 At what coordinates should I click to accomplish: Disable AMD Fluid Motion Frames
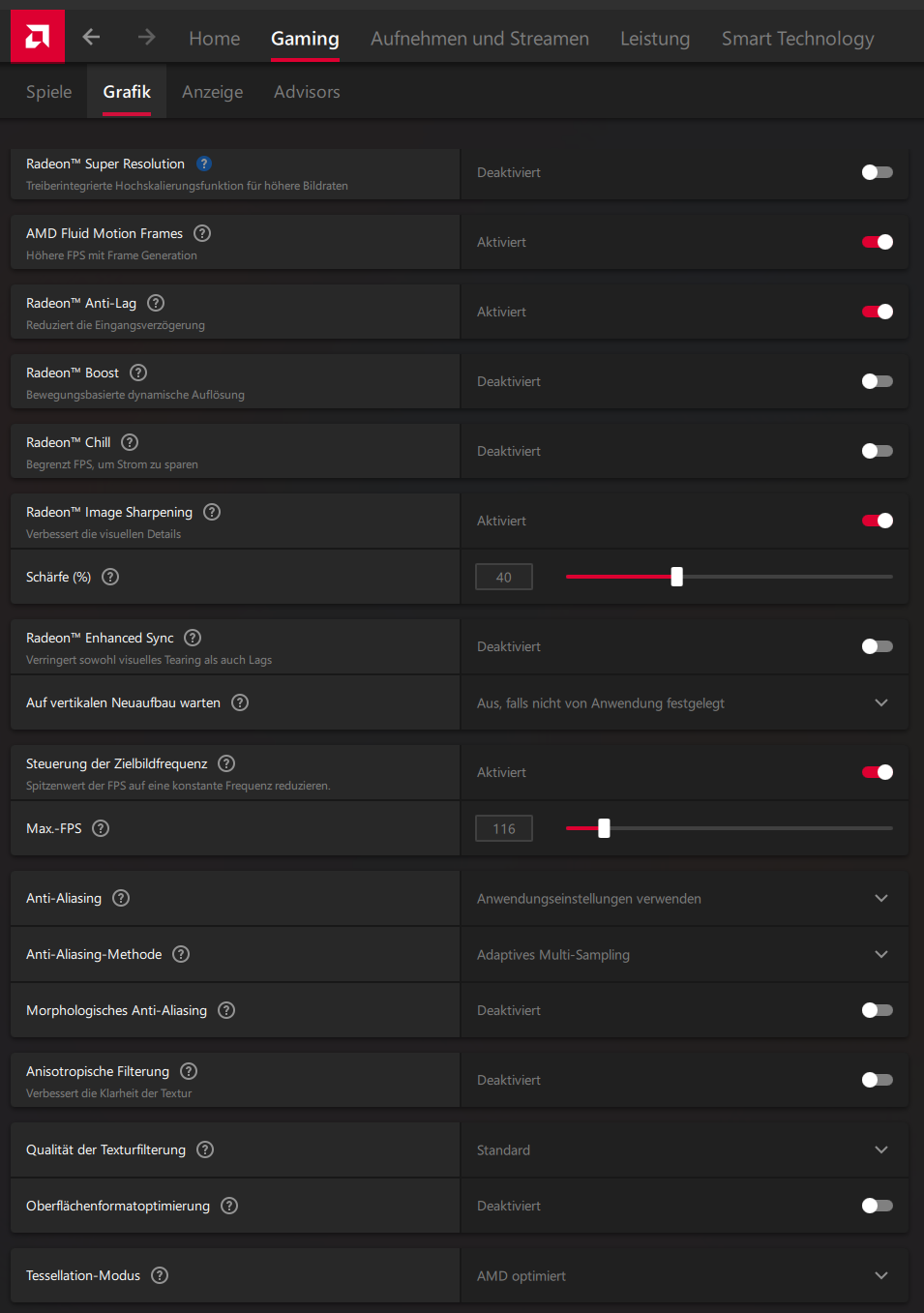(877, 242)
